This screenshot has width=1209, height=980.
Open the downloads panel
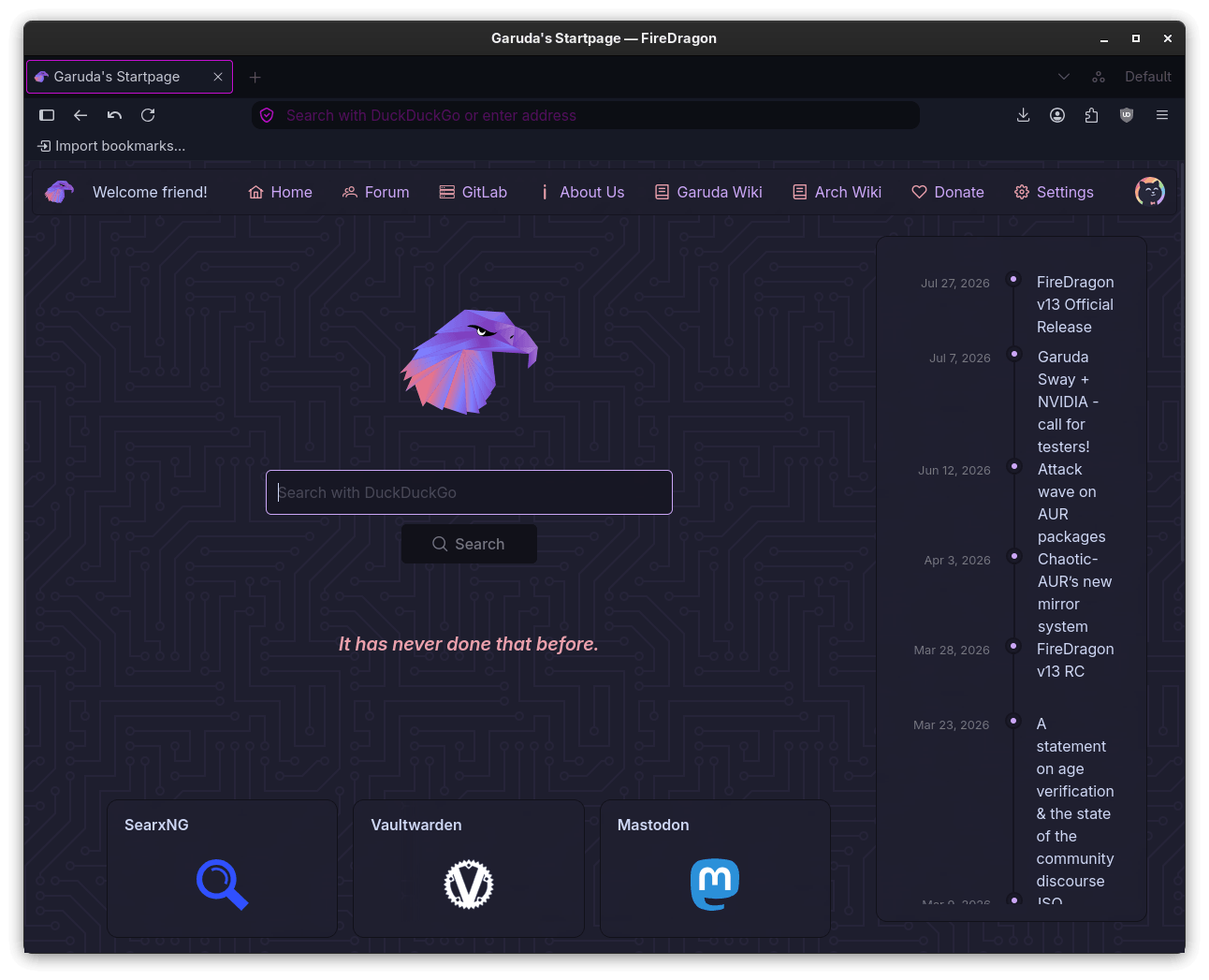coord(1023,115)
